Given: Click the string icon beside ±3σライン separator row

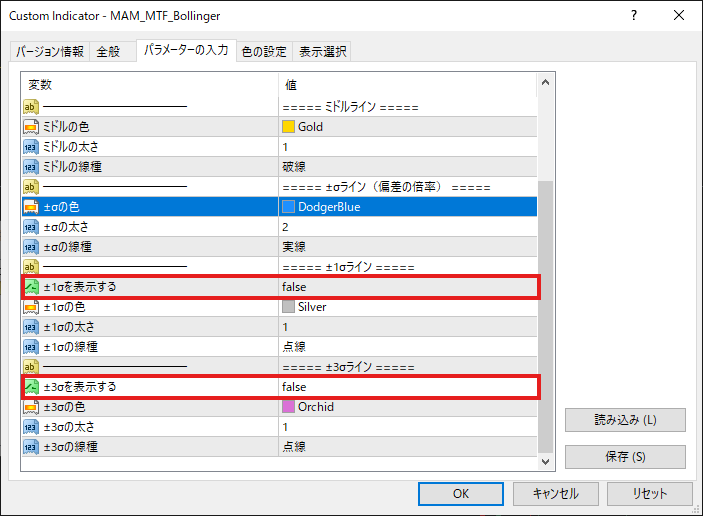Looking at the screenshot, I should pos(30,367).
